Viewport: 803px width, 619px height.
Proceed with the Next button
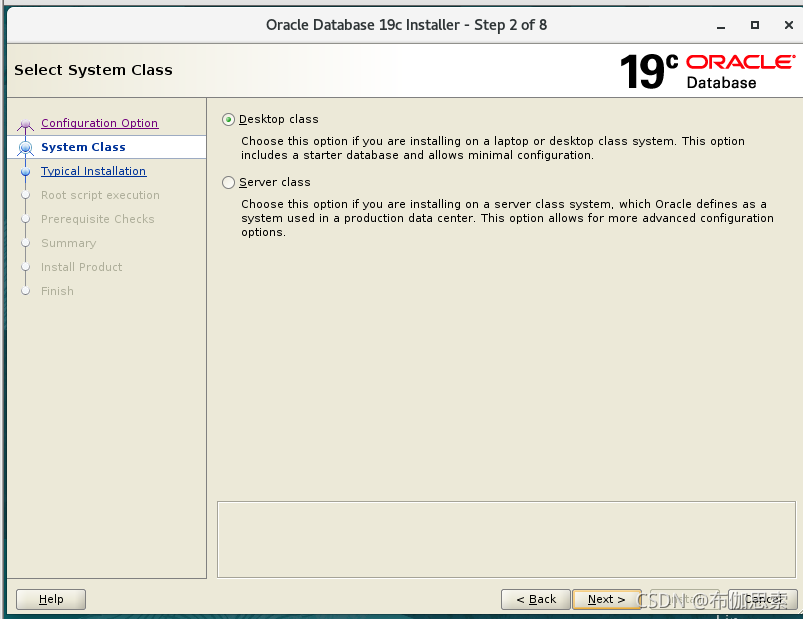coord(606,599)
